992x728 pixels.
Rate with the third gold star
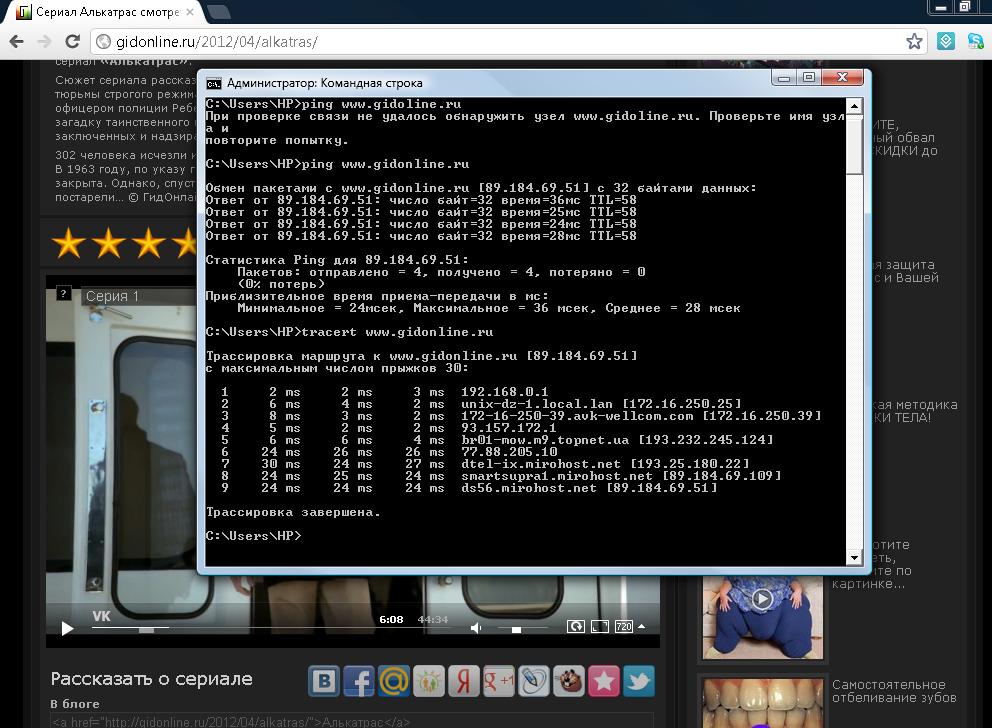pyautogui.click(x=149, y=244)
